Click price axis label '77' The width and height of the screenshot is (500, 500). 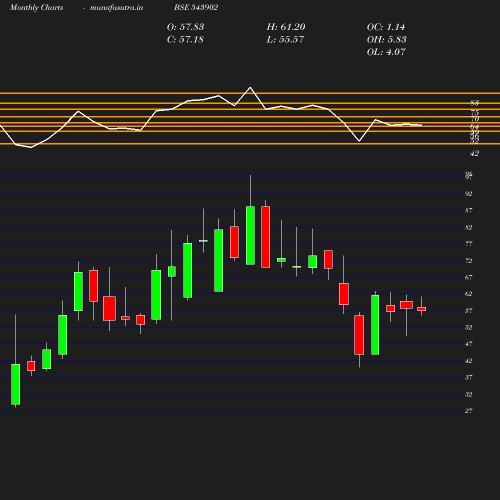(x=469, y=244)
